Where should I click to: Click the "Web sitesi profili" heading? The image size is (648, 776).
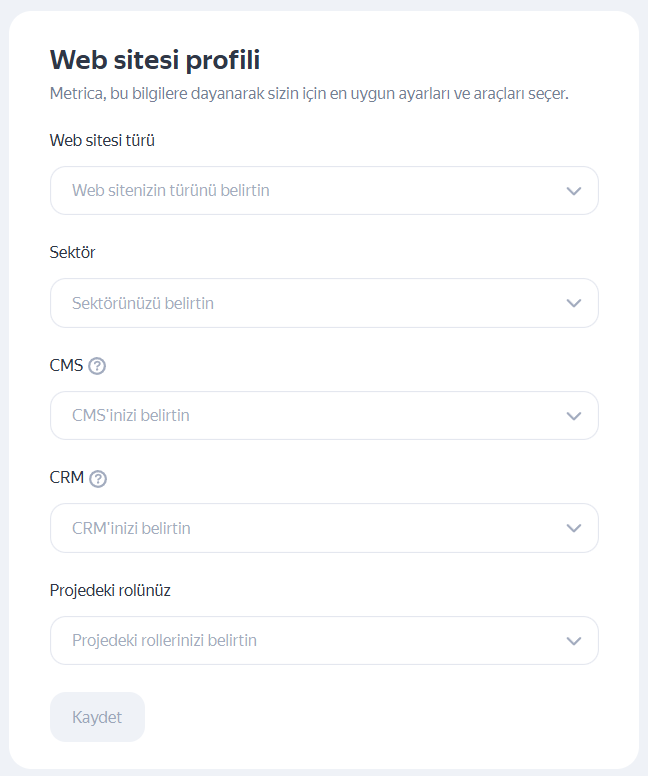tap(155, 60)
